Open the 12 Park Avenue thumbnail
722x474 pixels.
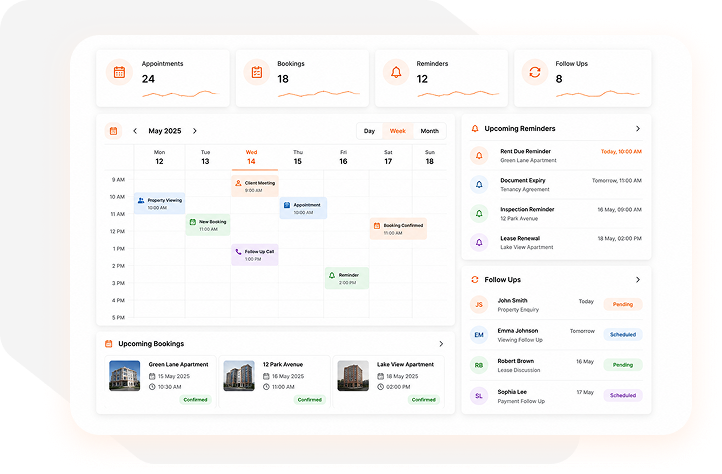coord(239,376)
